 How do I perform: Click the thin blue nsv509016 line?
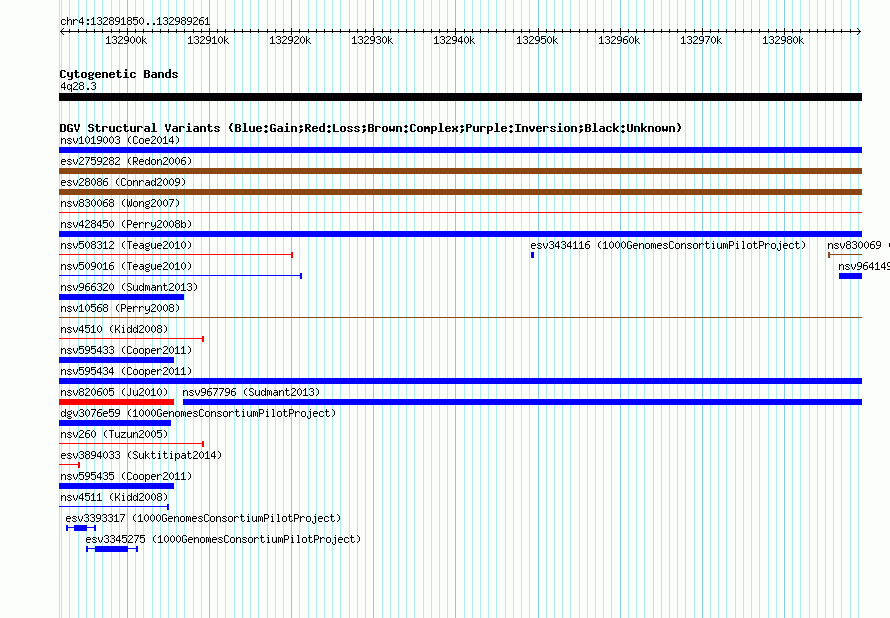180,276
